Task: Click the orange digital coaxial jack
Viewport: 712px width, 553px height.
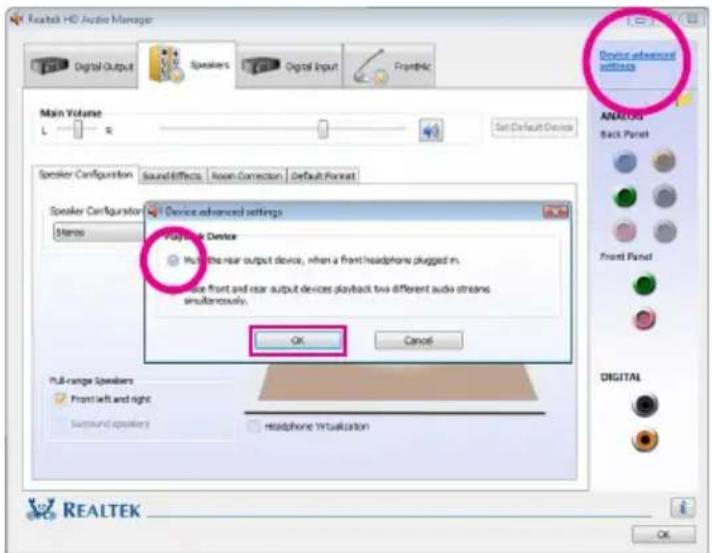Action: coord(645,440)
